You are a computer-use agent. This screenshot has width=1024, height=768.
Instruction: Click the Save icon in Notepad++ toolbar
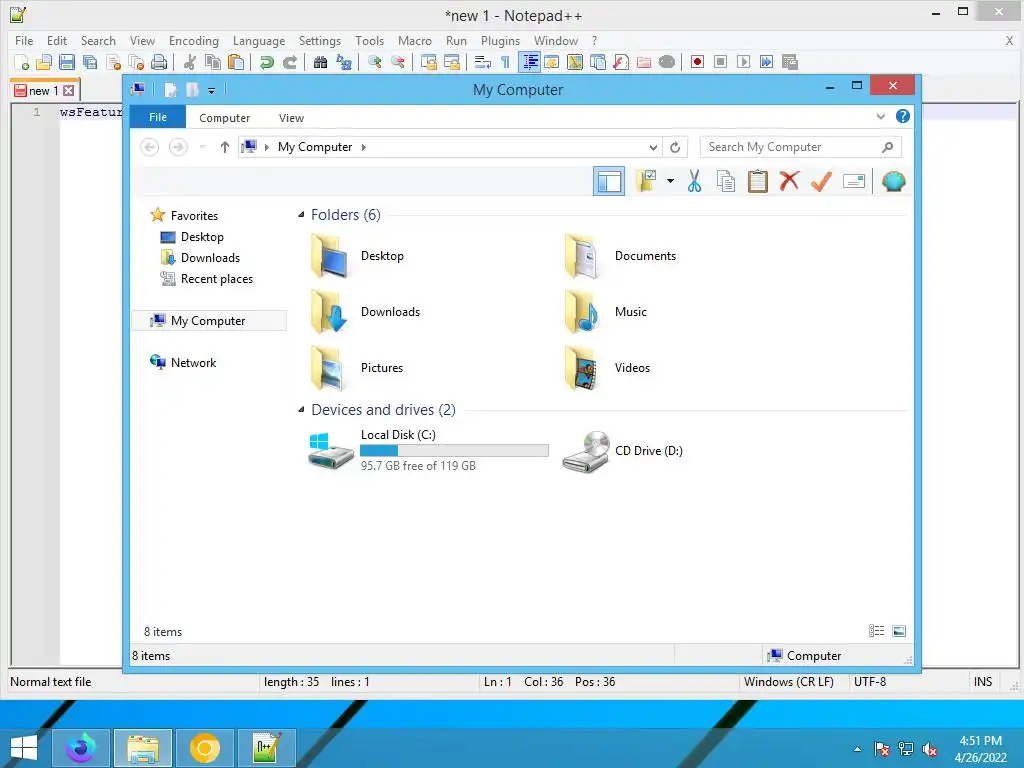point(67,62)
